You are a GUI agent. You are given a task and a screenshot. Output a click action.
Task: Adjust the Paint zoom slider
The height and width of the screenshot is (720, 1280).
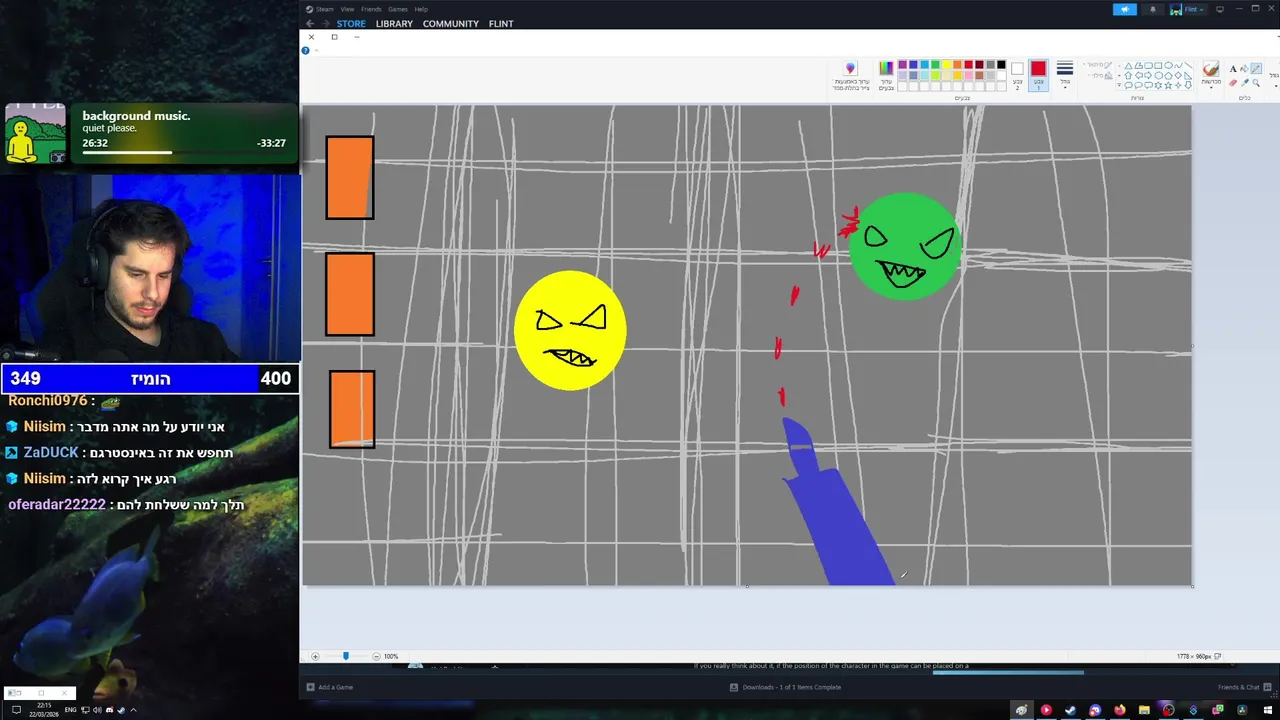pyautogui.click(x=346, y=656)
